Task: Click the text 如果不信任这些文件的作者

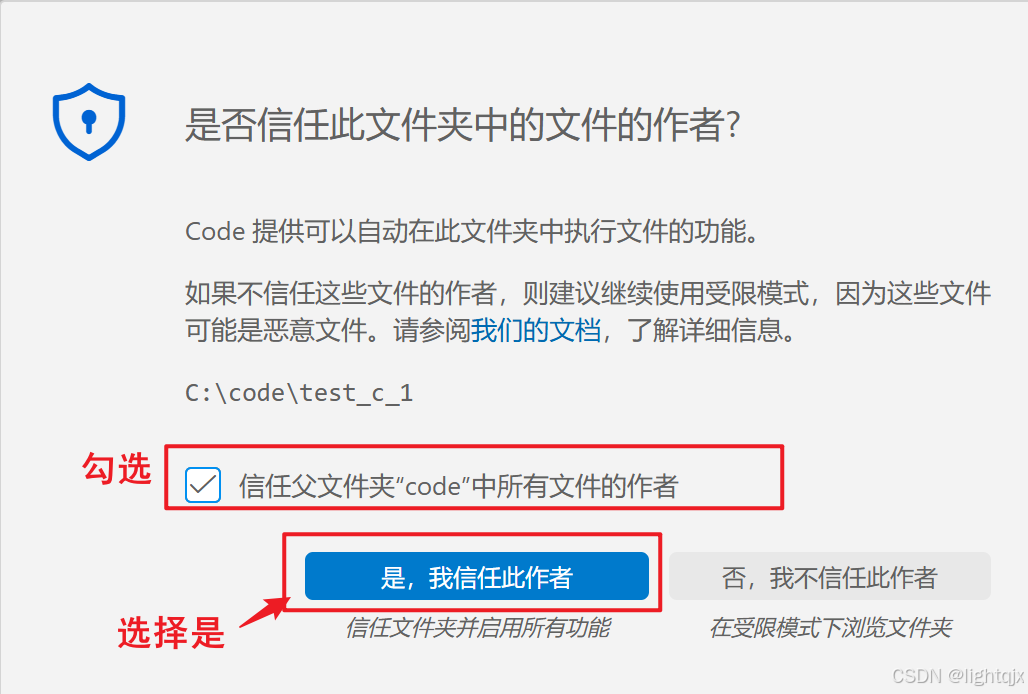Action: (340, 293)
